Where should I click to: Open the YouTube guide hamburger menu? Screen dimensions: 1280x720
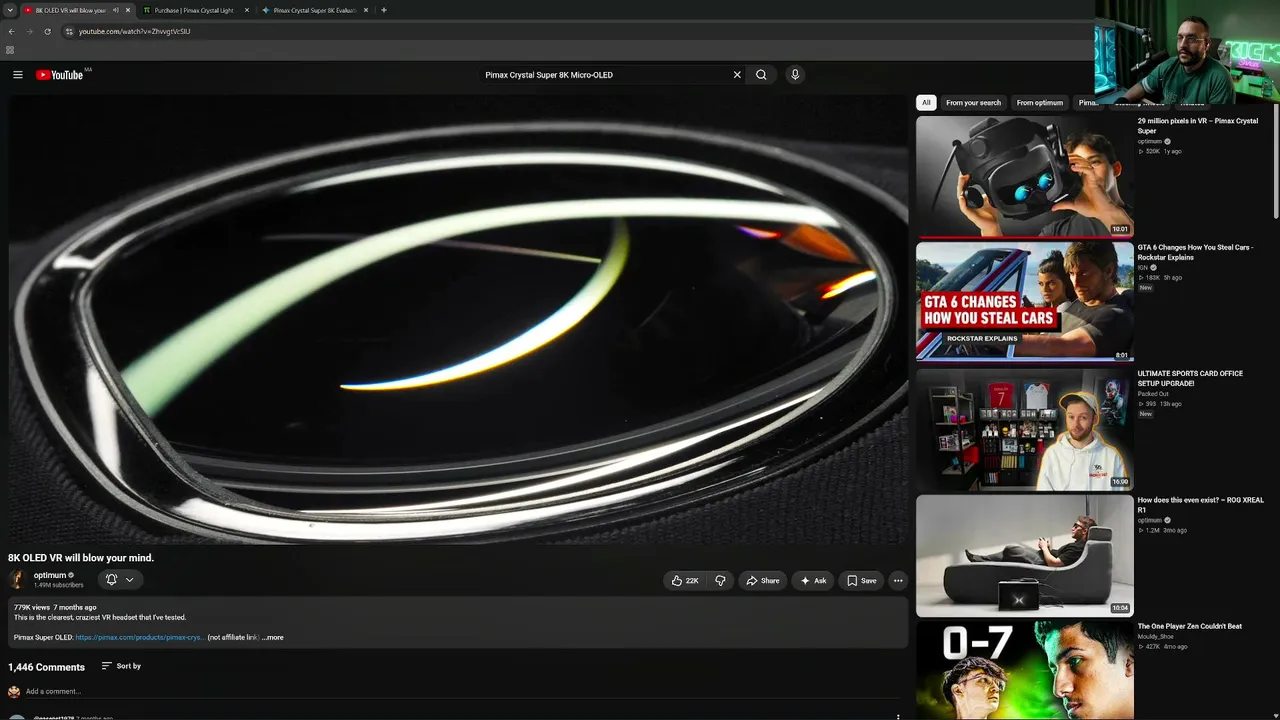click(x=18, y=75)
